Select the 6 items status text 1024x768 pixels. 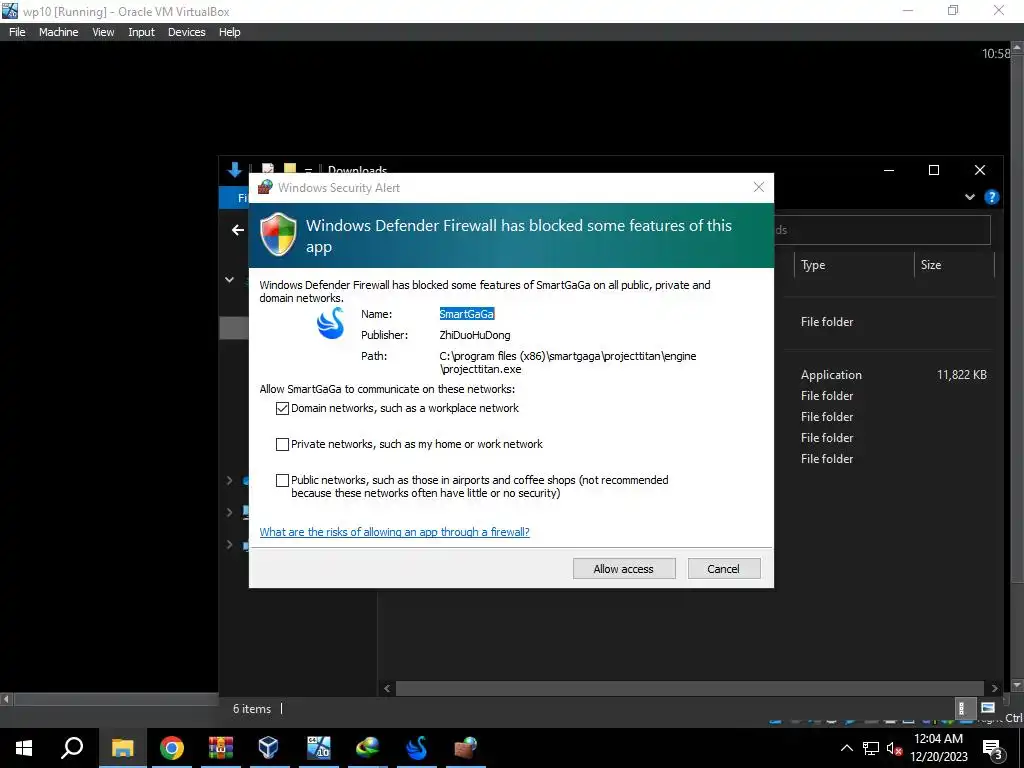pyautogui.click(x=252, y=709)
